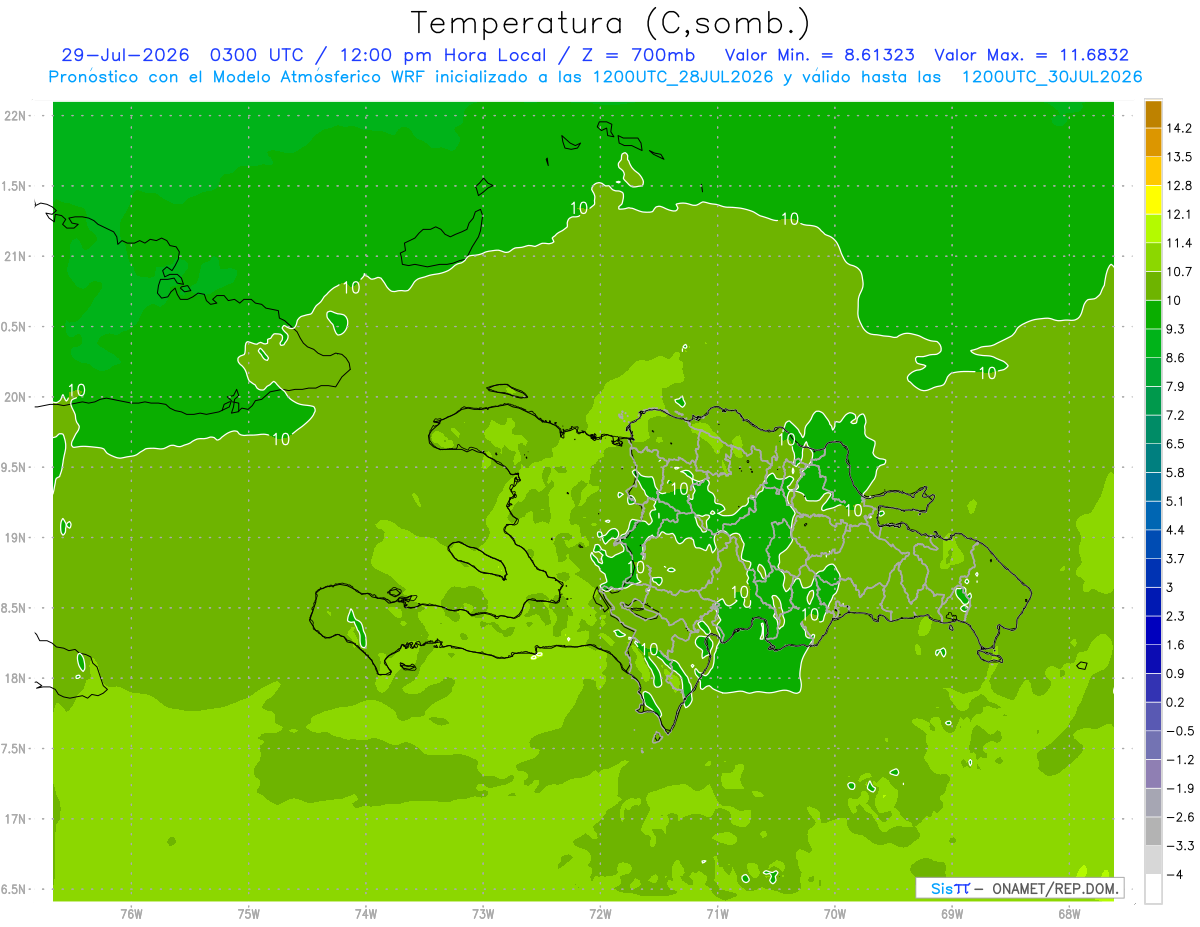Viewport: 1200px width, 927px height.
Task: Click the "19N" latitude label
Action: pos(16,538)
